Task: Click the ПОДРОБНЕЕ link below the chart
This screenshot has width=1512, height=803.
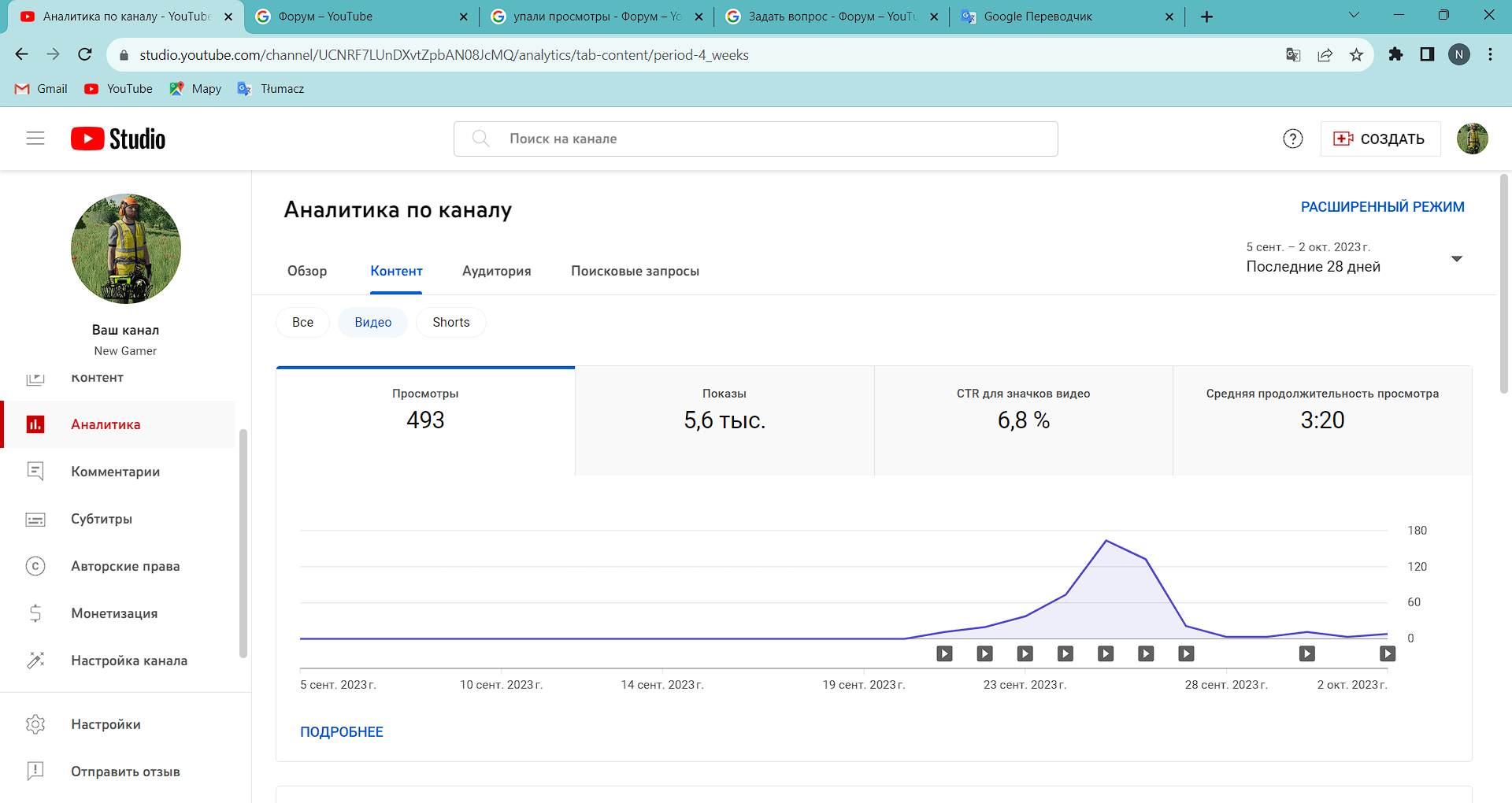Action: tap(342, 732)
